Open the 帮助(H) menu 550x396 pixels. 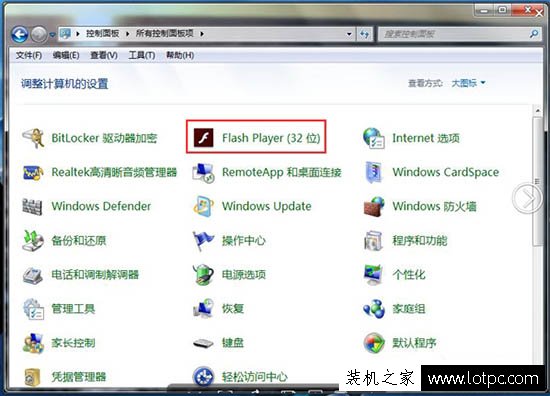pos(180,55)
